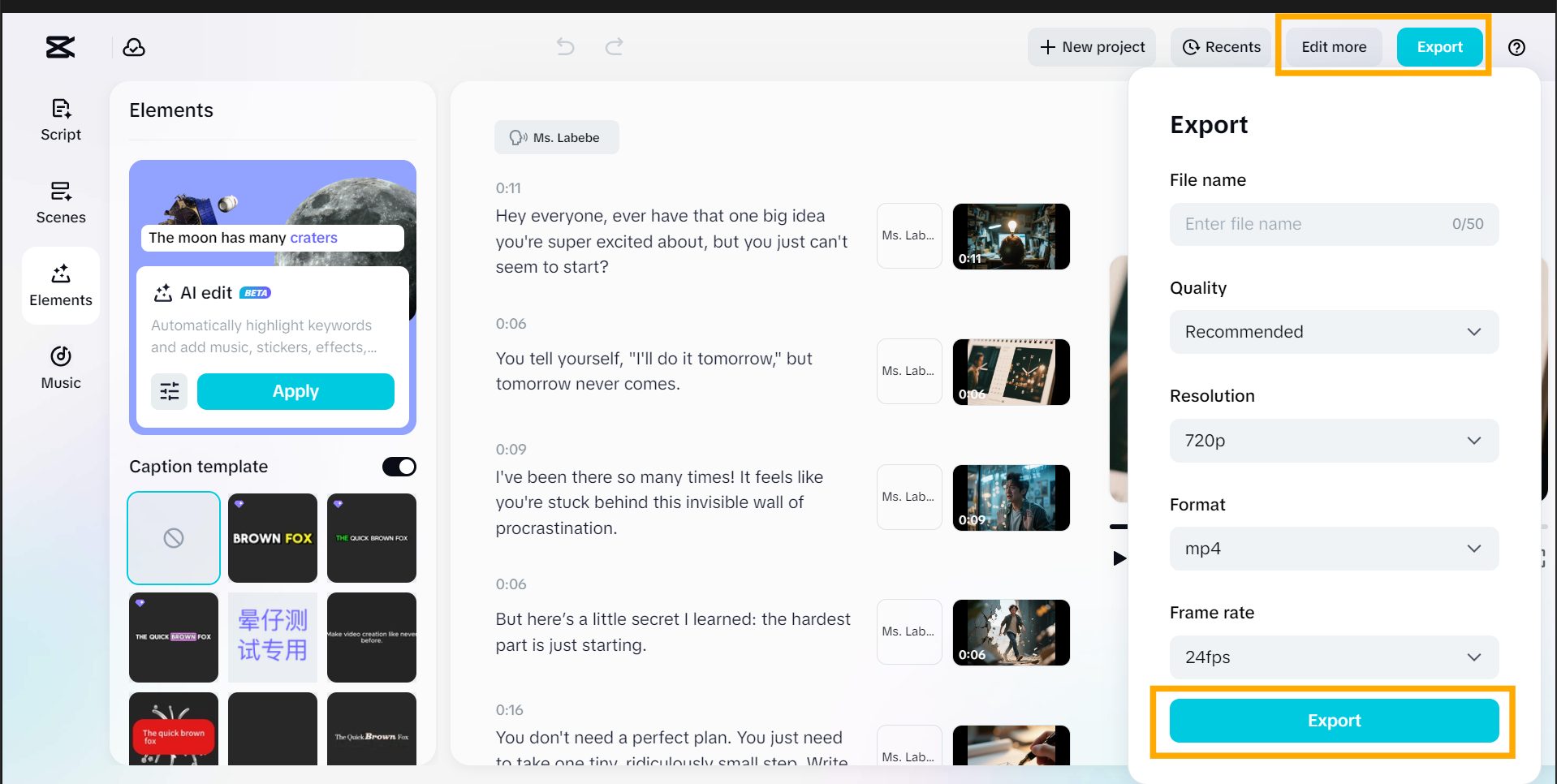Switch to the Script tab
Screen dimensions: 1557x784
(x=61, y=119)
